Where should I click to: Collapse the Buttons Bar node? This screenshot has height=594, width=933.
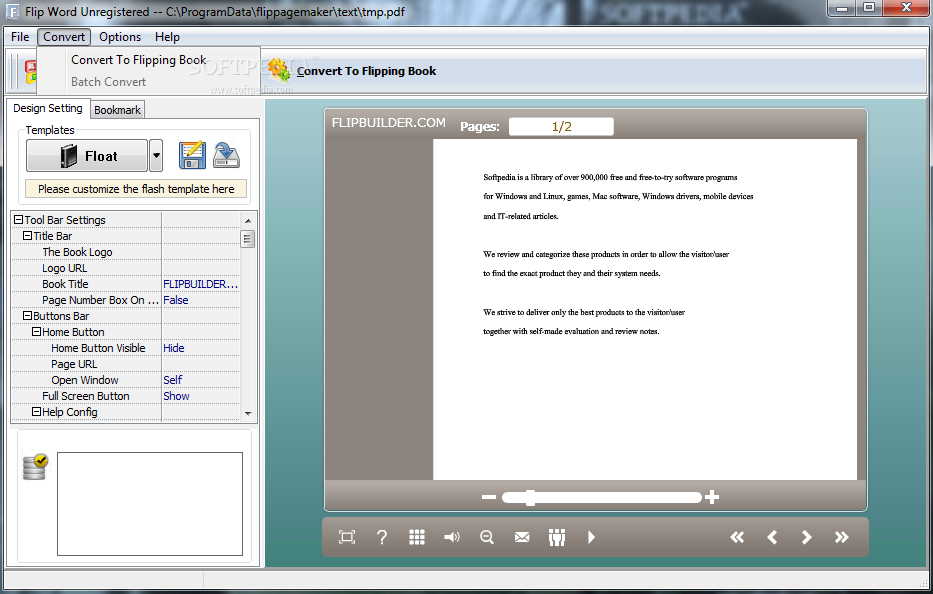coord(27,315)
